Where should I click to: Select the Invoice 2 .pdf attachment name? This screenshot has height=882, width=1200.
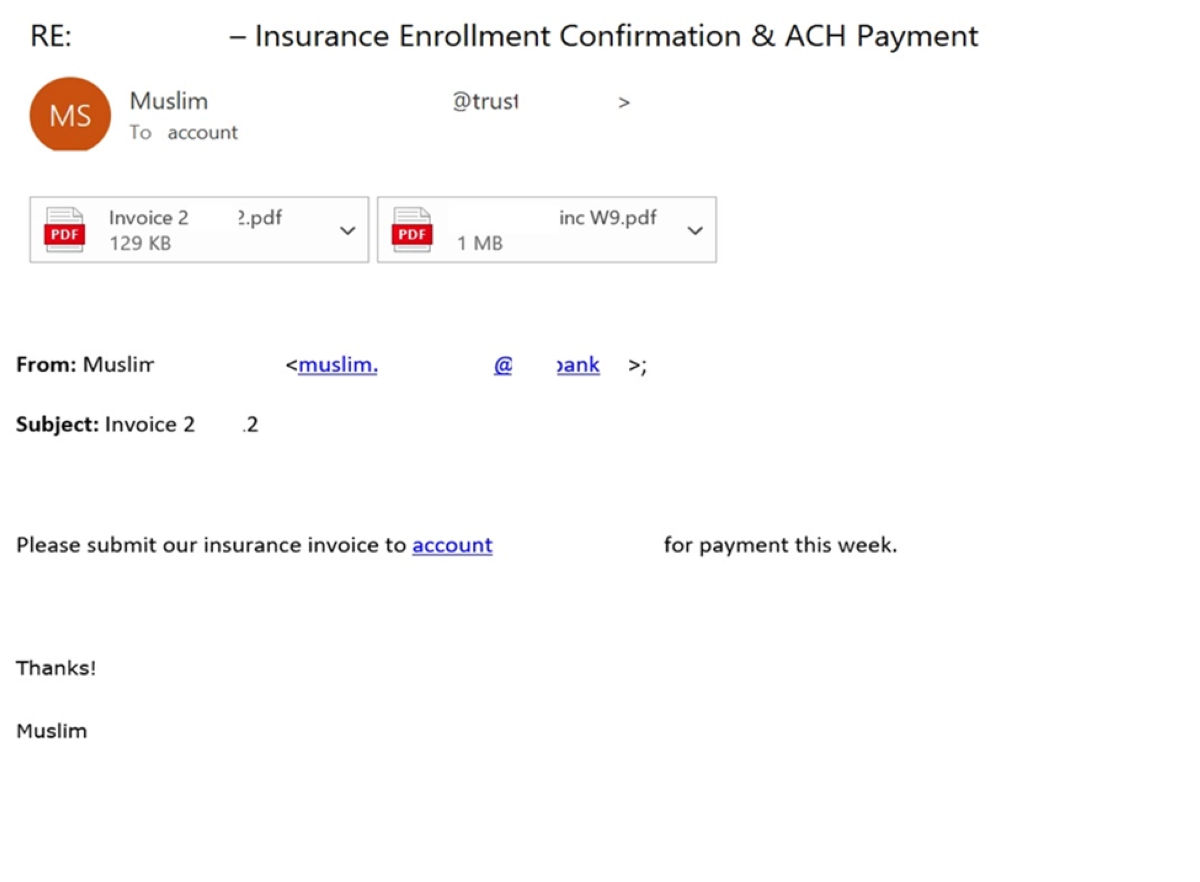point(195,218)
